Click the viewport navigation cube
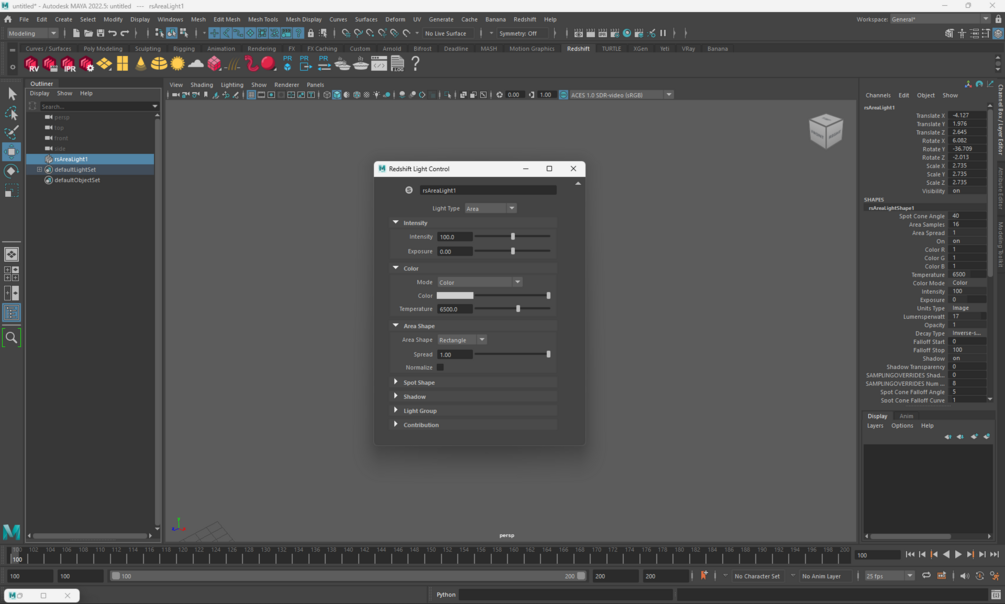1005x604 pixels. (x=826, y=130)
